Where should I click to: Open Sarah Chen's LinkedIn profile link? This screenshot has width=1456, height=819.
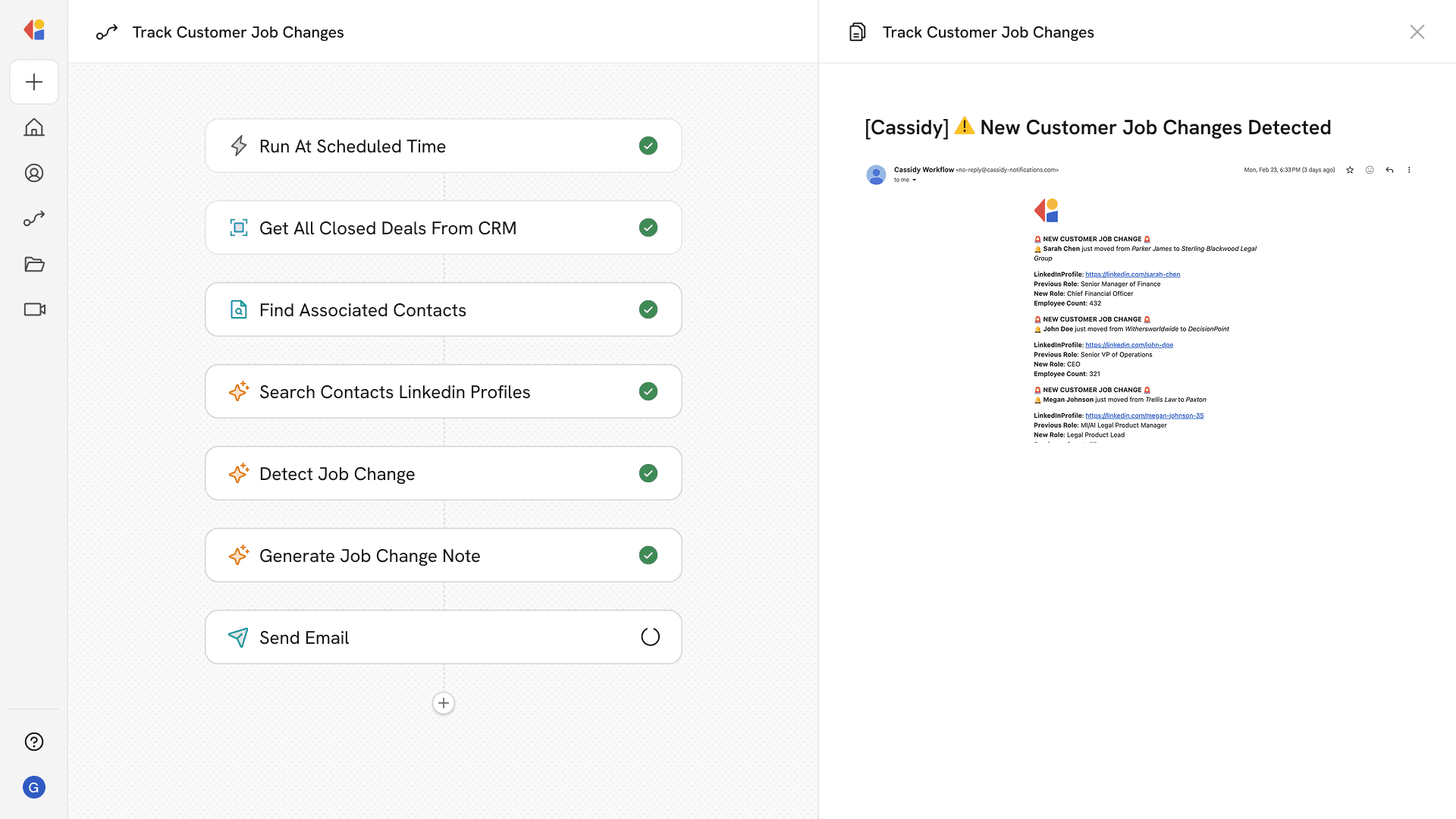(1132, 275)
